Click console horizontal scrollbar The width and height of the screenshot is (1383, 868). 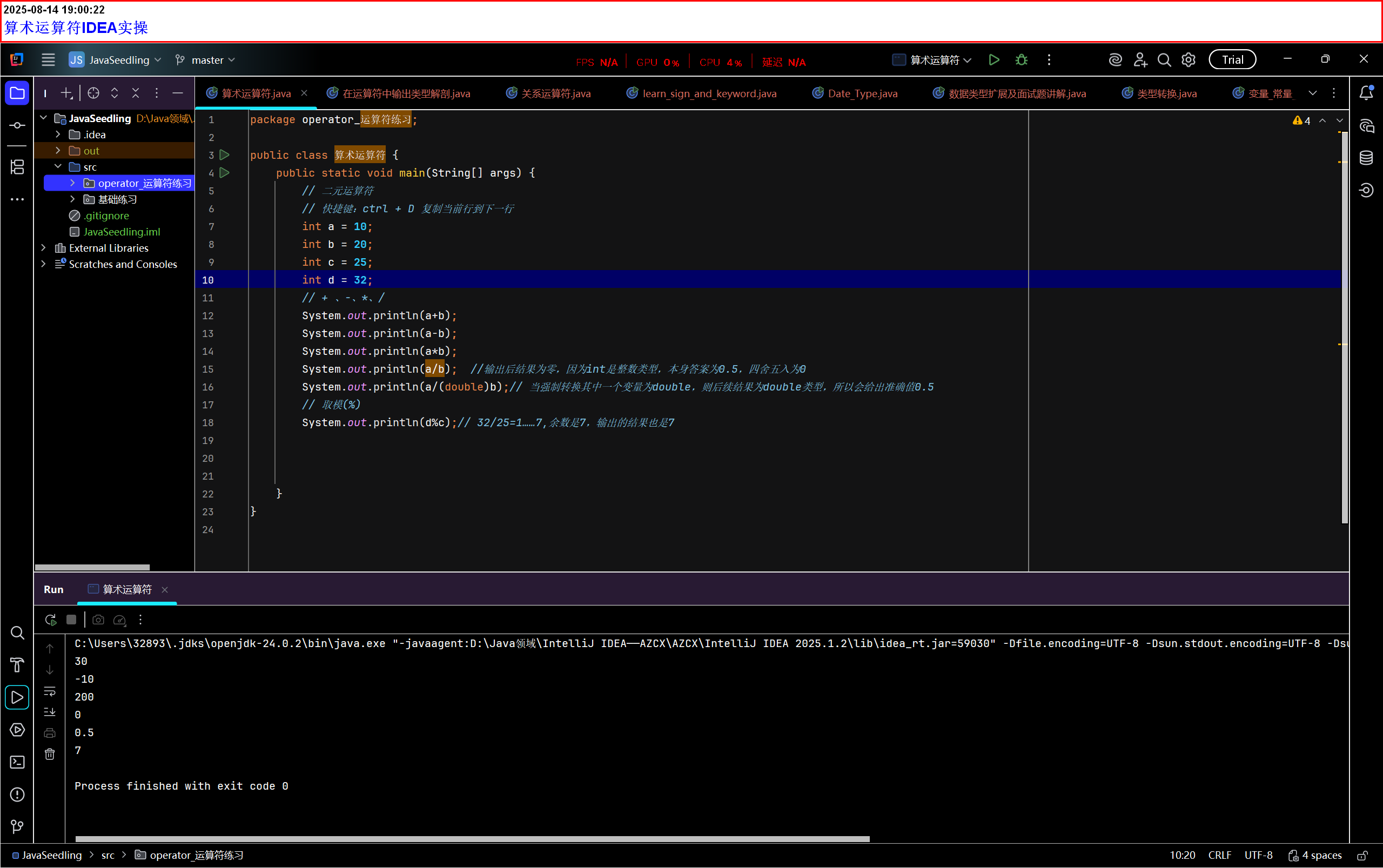click(x=472, y=839)
